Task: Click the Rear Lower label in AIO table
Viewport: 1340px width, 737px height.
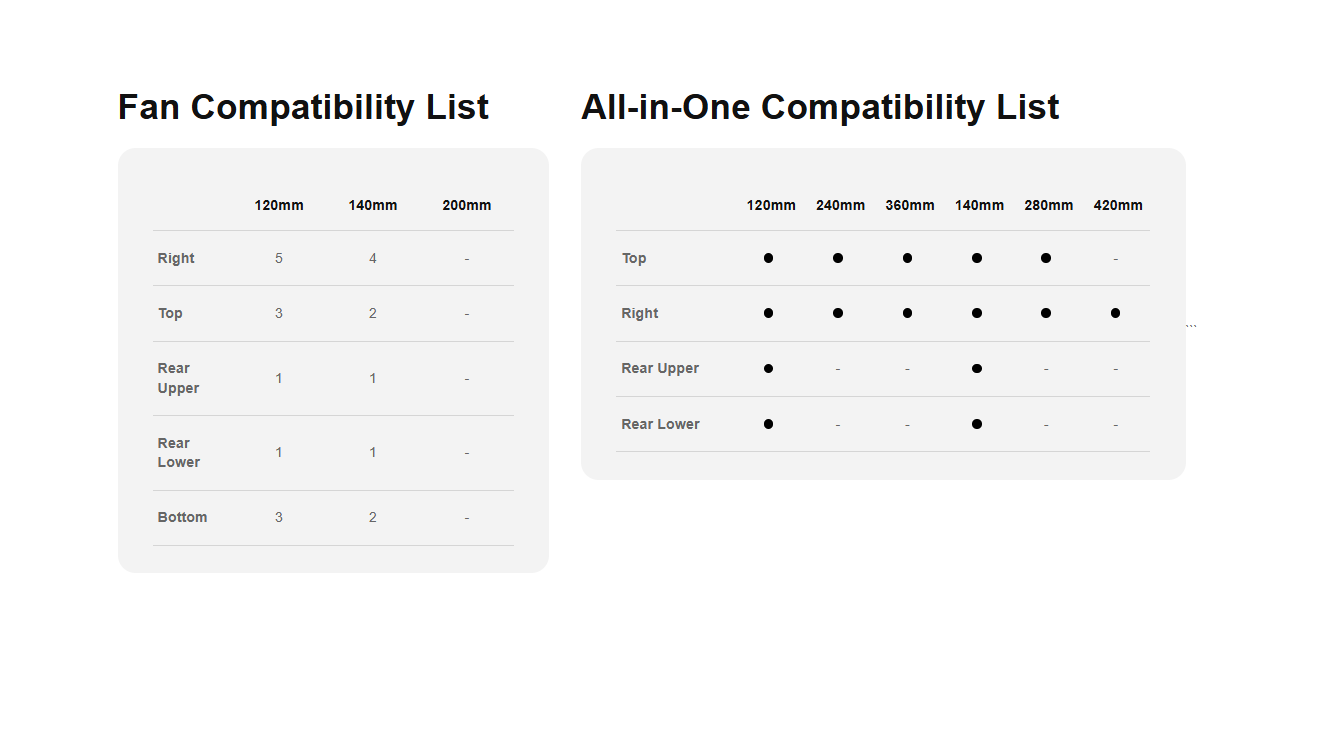Action: click(x=660, y=424)
